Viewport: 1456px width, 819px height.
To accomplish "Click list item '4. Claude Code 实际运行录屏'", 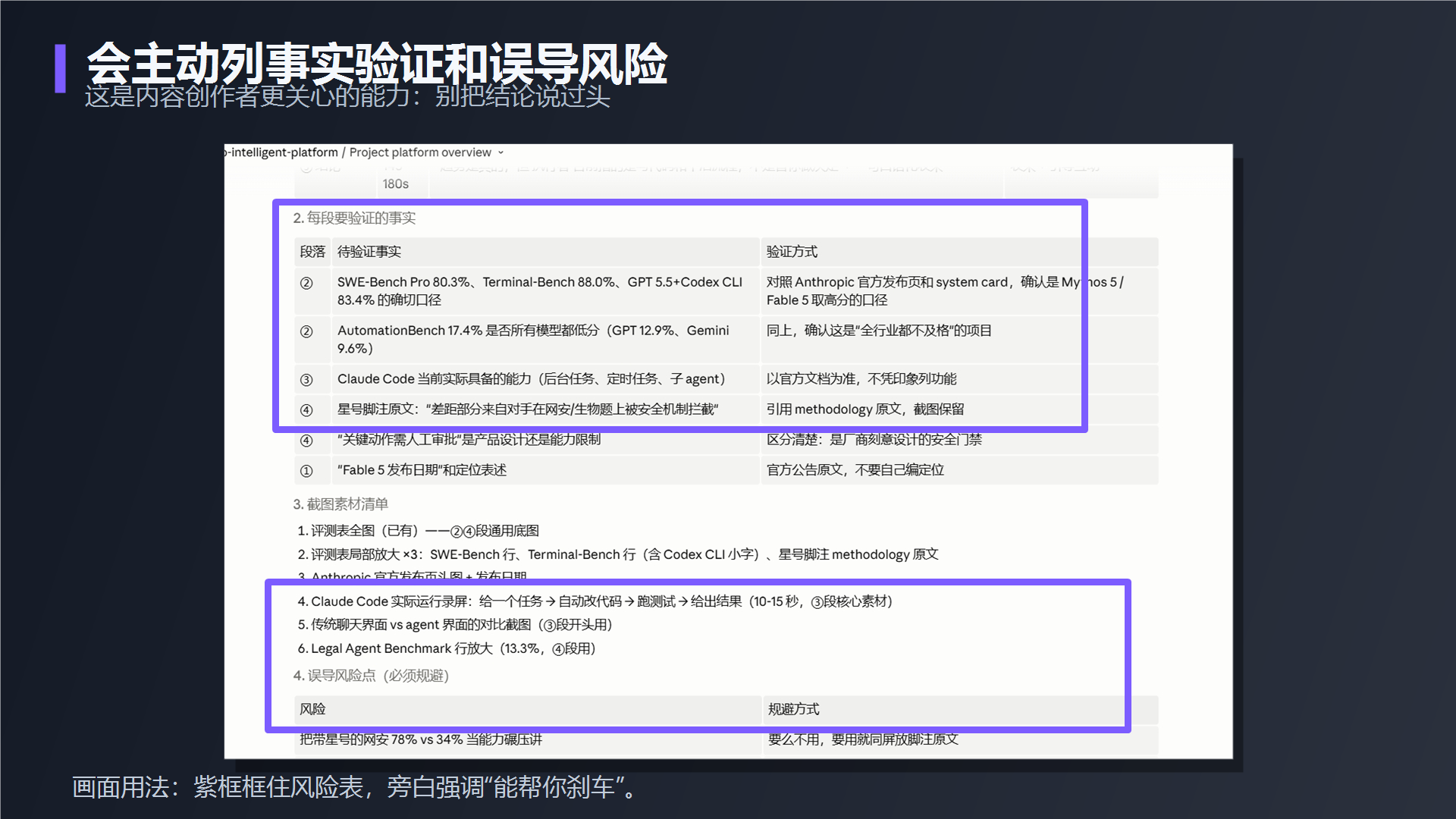I will coord(595,601).
